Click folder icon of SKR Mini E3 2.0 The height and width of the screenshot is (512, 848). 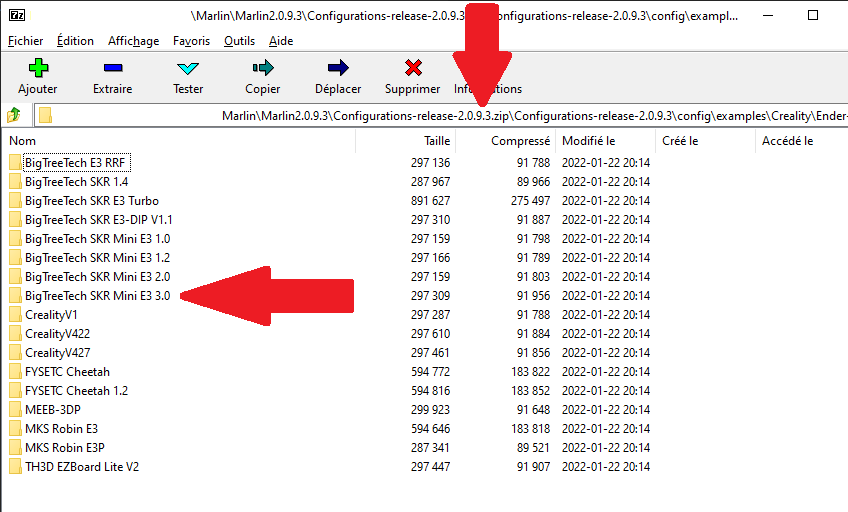[16, 276]
